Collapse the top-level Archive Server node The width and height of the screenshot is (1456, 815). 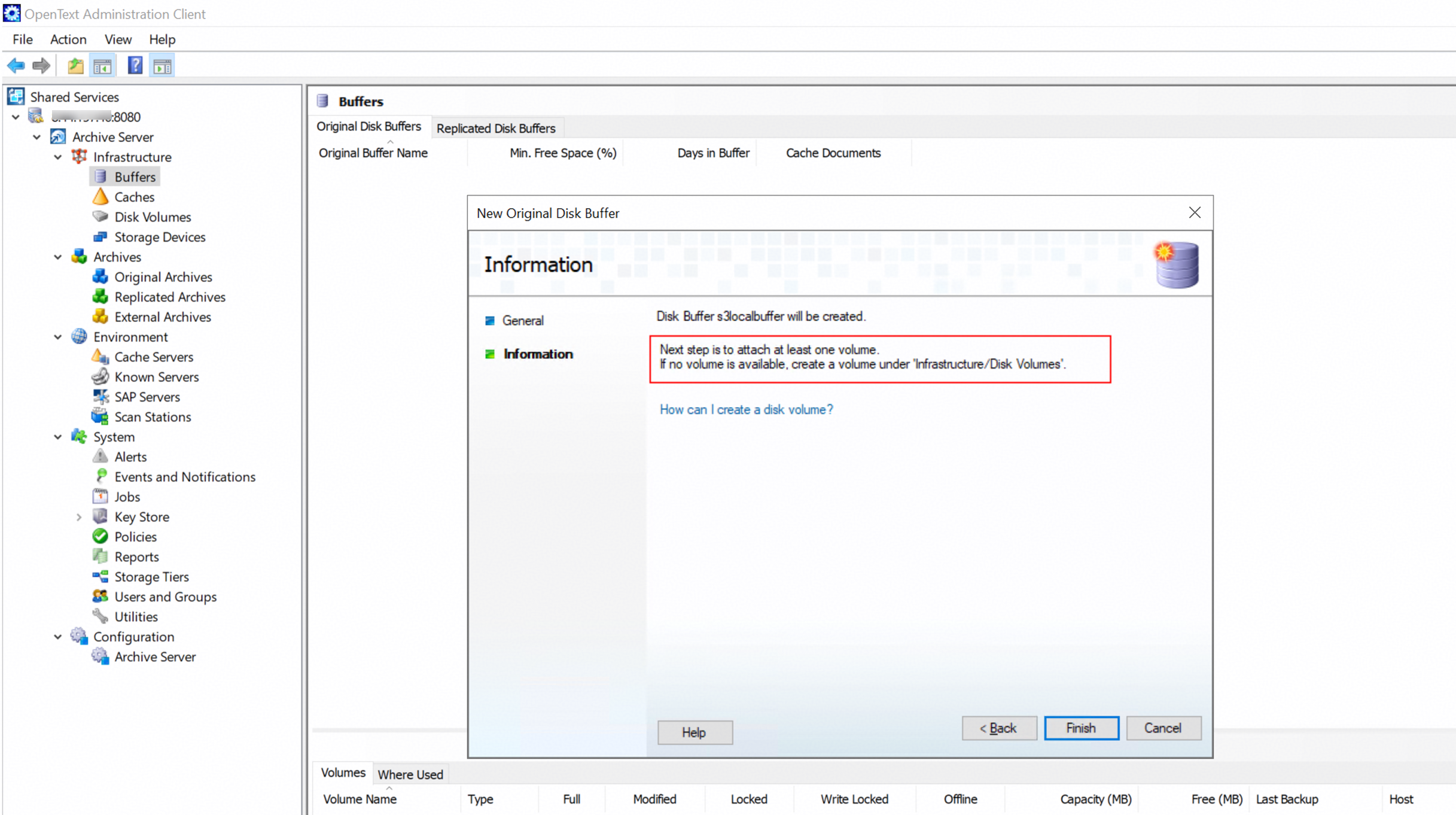click(37, 137)
